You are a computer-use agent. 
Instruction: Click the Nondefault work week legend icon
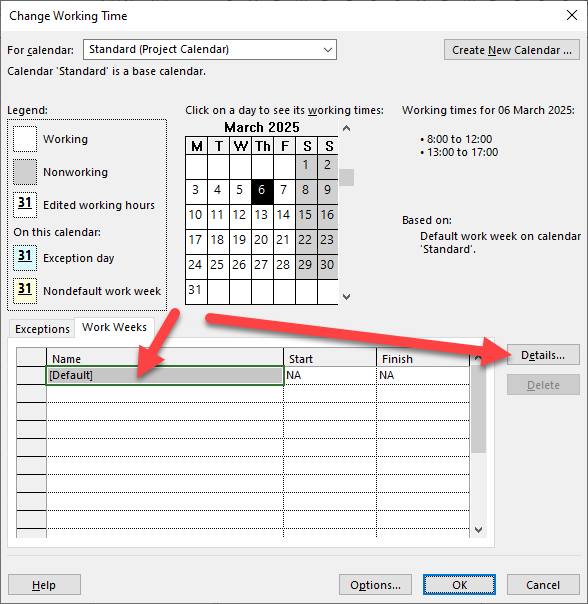tap(25, 291)
